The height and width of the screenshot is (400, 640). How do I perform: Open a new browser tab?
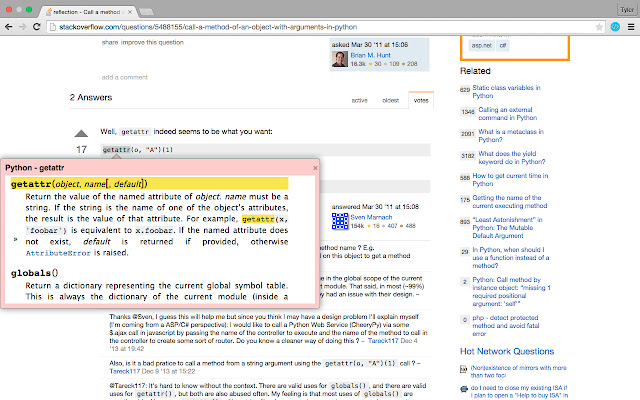click(x=147, y=12)
